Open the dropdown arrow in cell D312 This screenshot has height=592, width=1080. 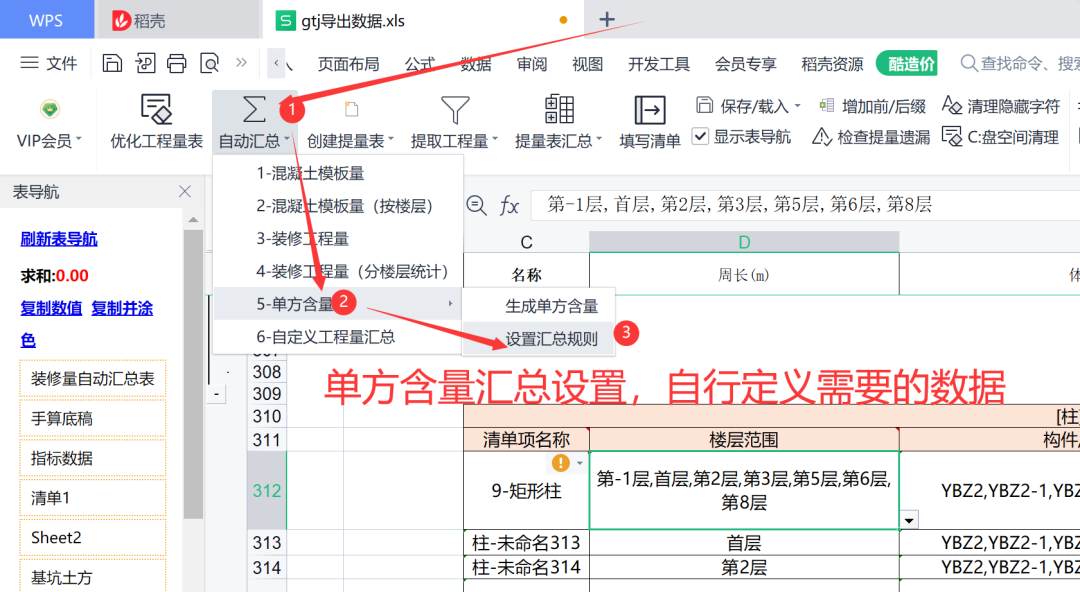[x=908, y=520]
